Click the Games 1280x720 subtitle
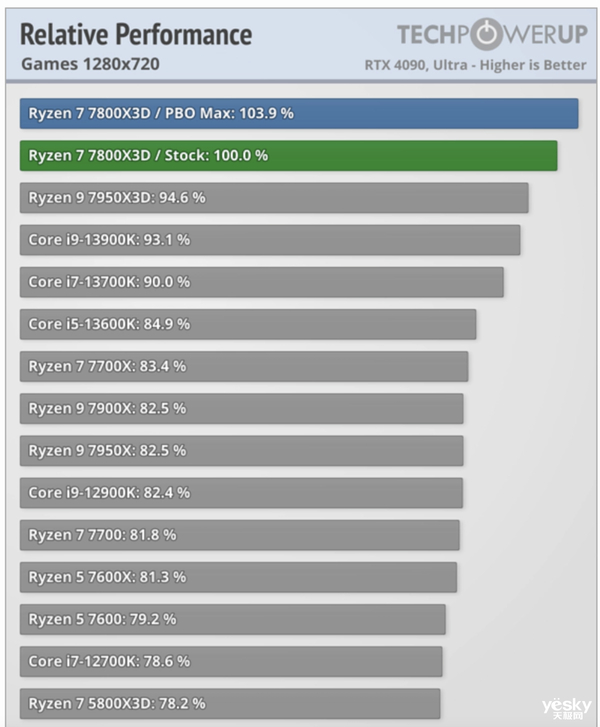 [x=90, y=65]
